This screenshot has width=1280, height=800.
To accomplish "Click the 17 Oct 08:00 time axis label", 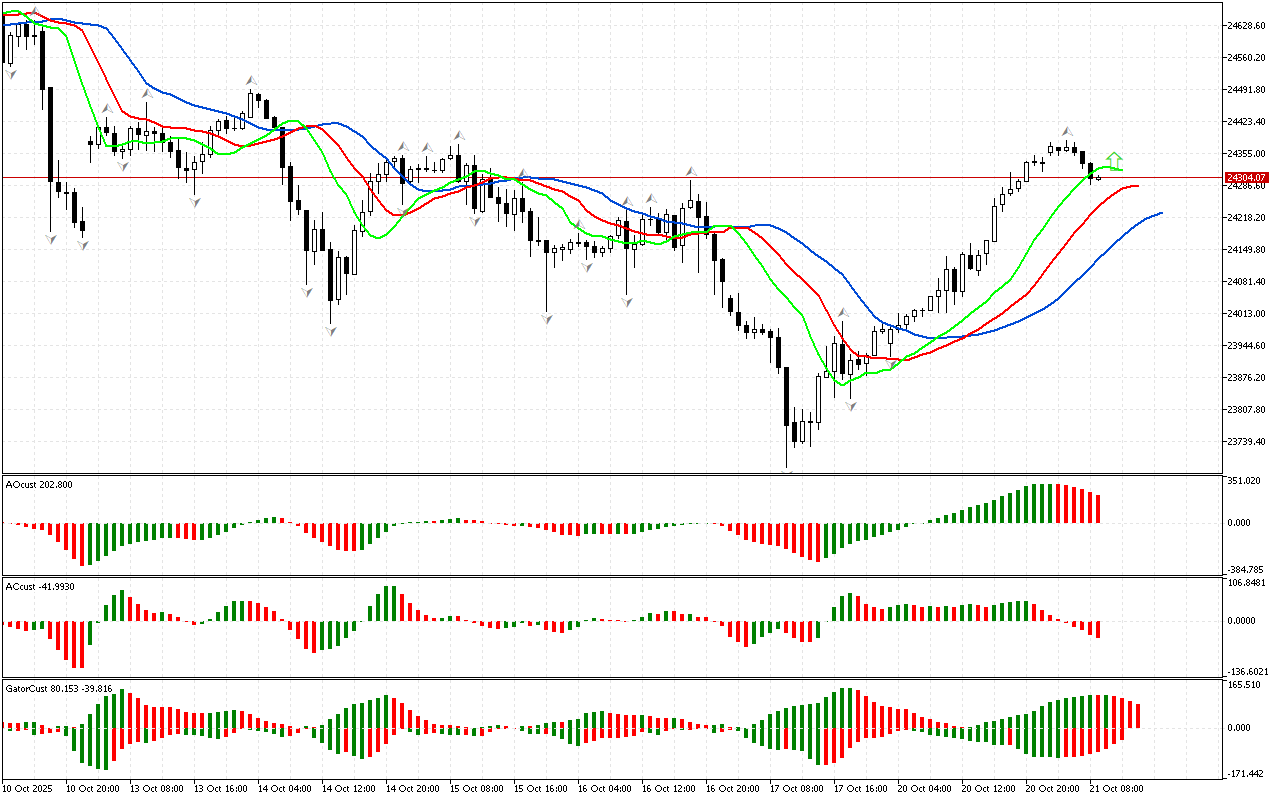I will click(x=795, y=789).
